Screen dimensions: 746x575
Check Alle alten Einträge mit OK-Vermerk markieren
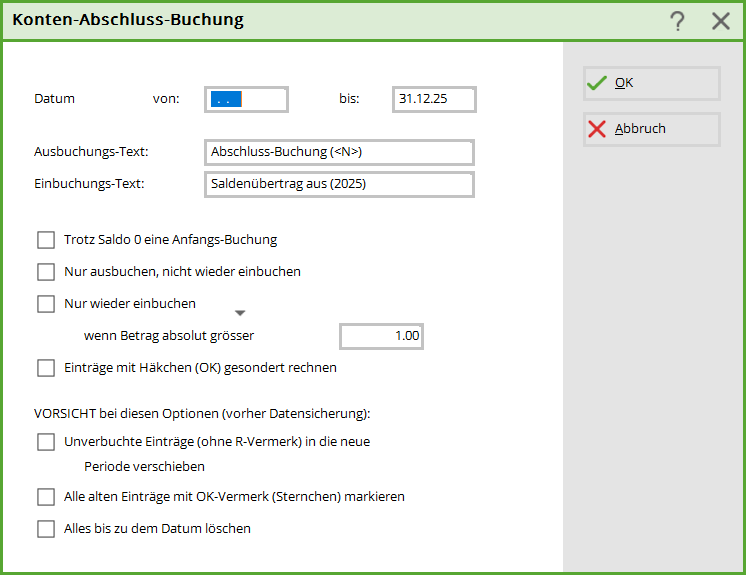click(x=46, y=497)
